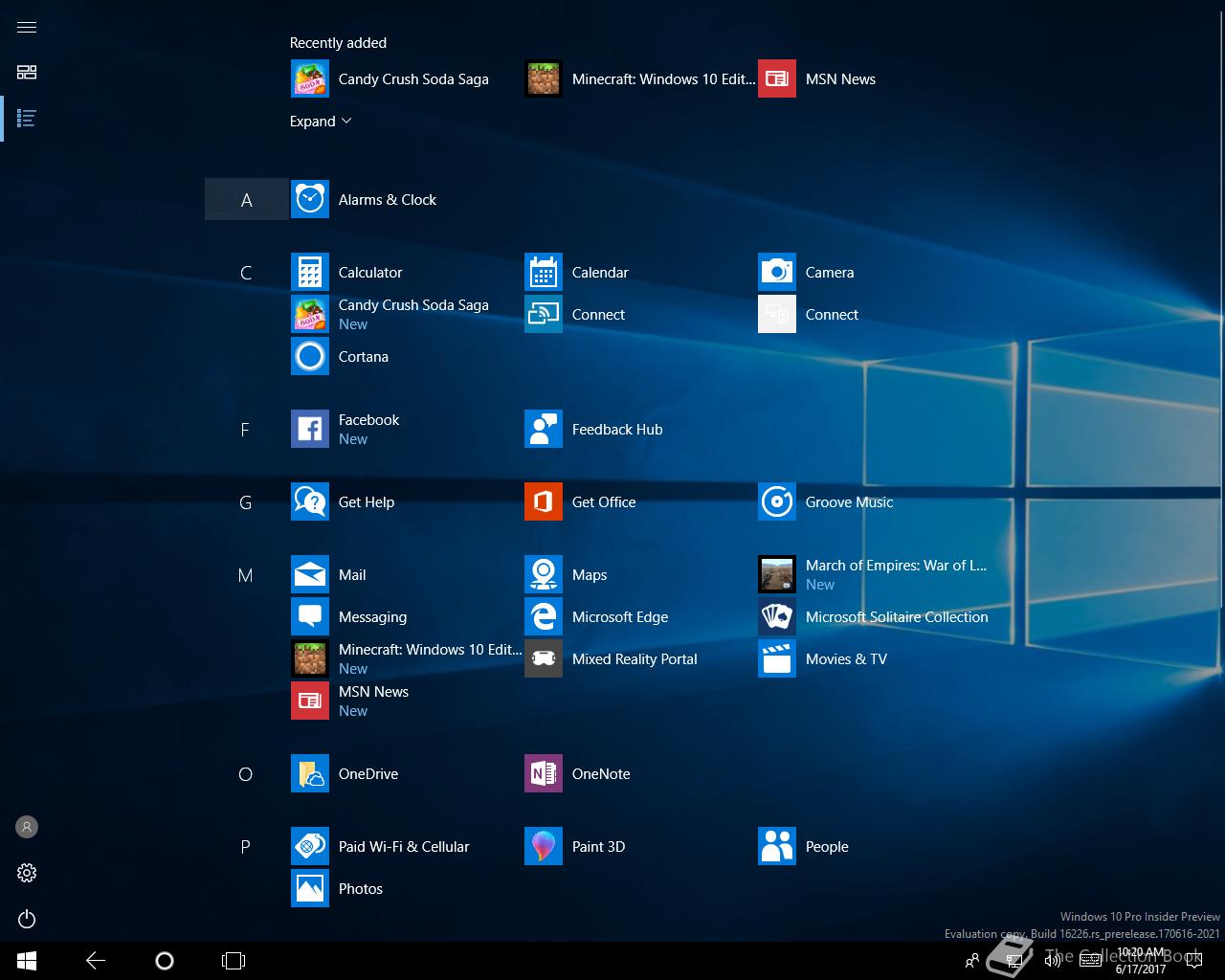Screen dimensions: 1225x980
Task: Open the touch keyboard from tray
Action: click(x=1091, y=961)
